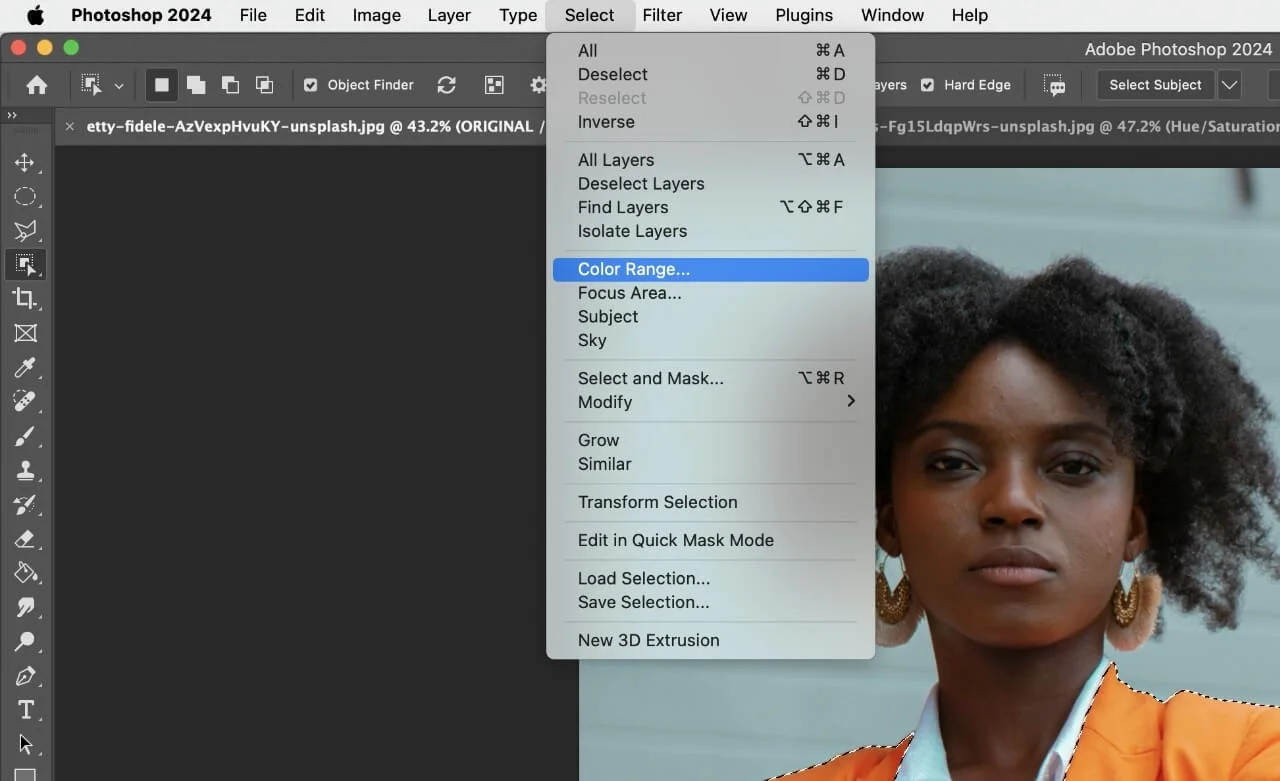Toggle the Object Finder checkbox
Screen dimensions: 1280x781
(x=310, y=85)
